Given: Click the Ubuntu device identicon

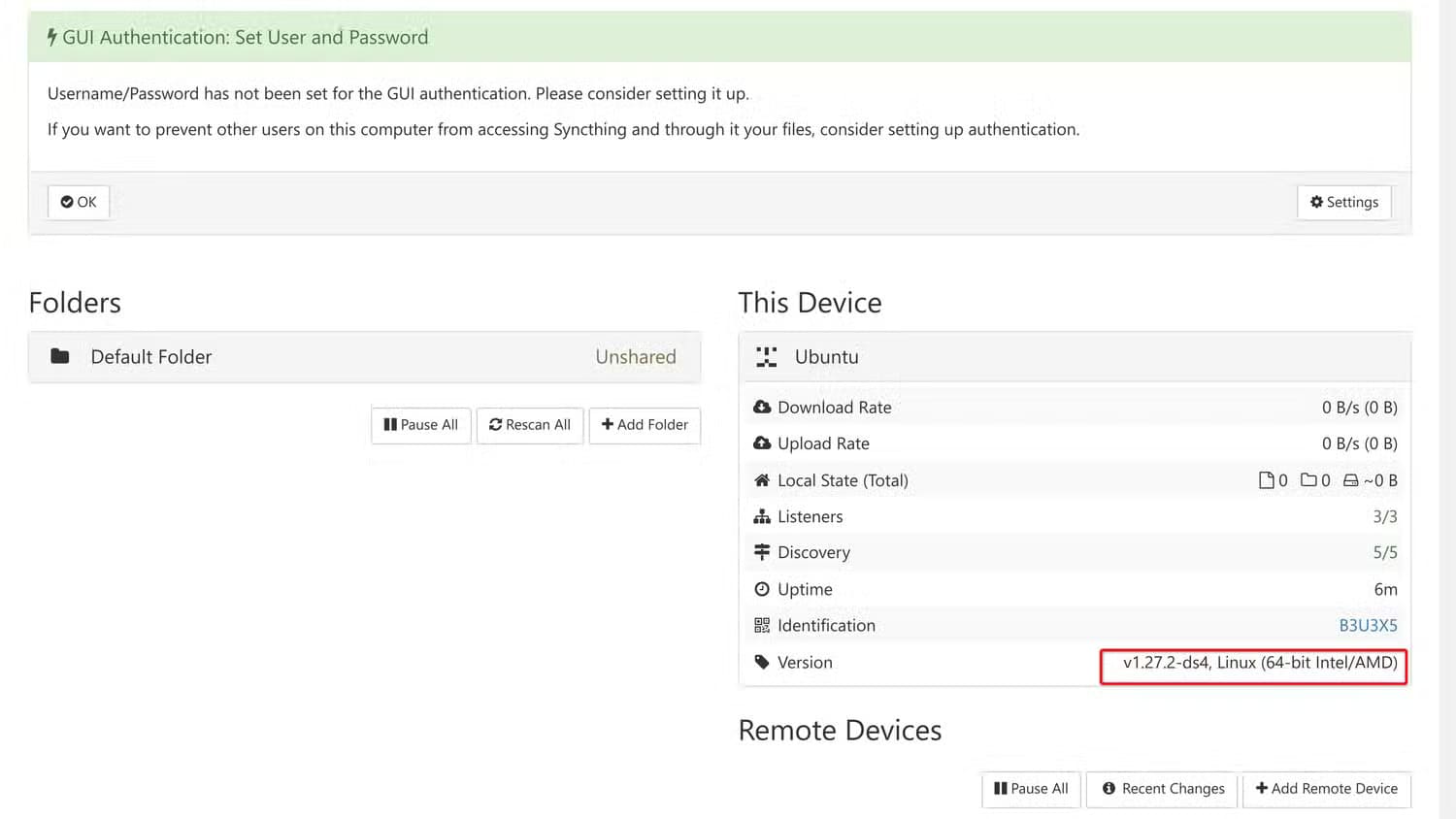Looking at the screenshot, I should click(x=767, y=357).
